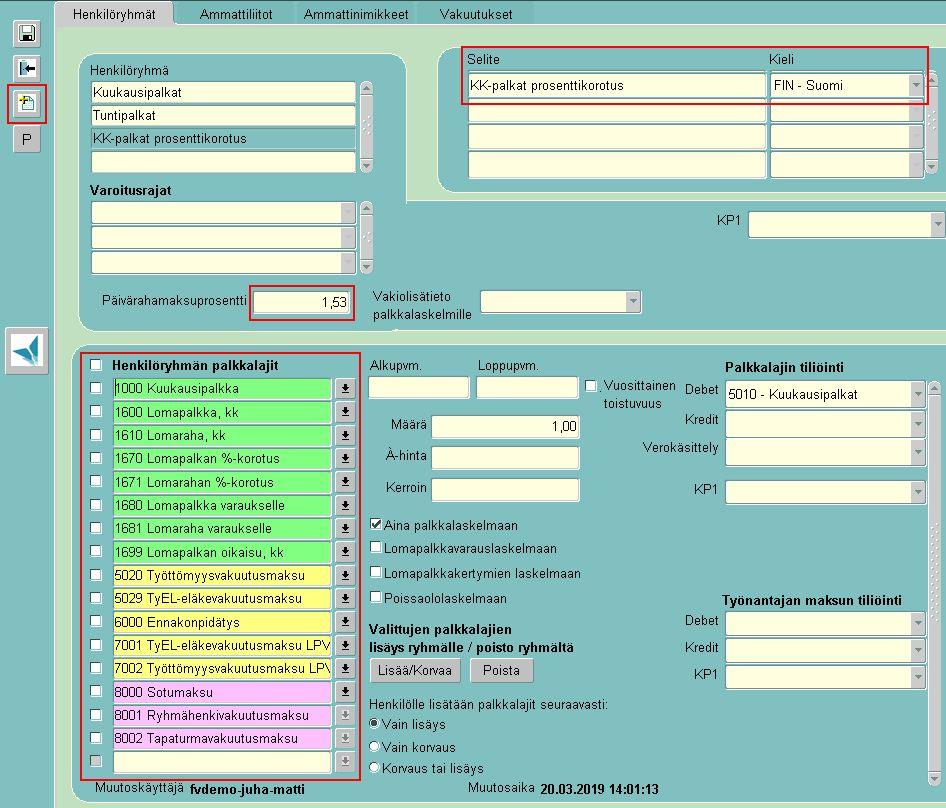946x808 pixels.
Task: Select Vain lisäys radio button
Action: pos(374,723)
